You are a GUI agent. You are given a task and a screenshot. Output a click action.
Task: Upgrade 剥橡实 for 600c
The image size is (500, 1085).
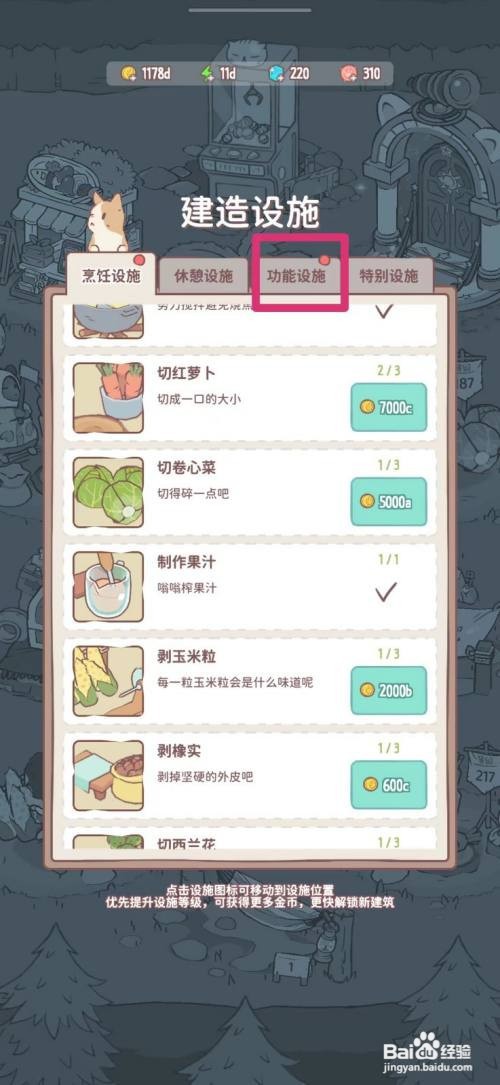coord(389,785)
